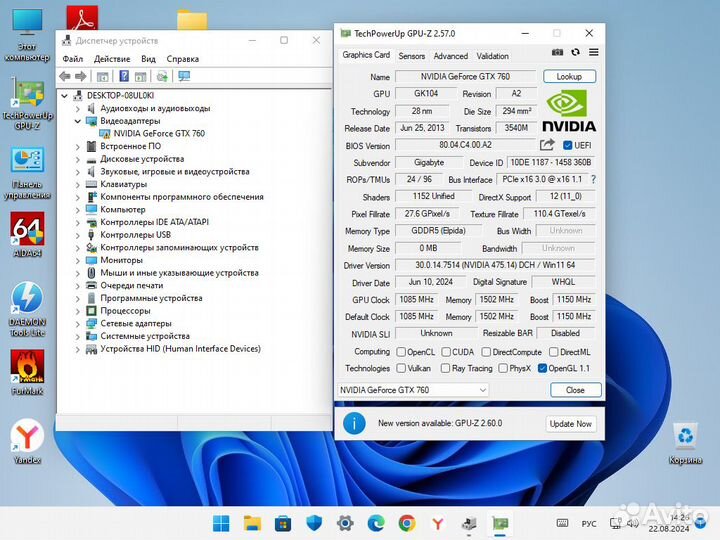Expand the Дисковые устройства category
720x540 pixels.
[77, 159]
